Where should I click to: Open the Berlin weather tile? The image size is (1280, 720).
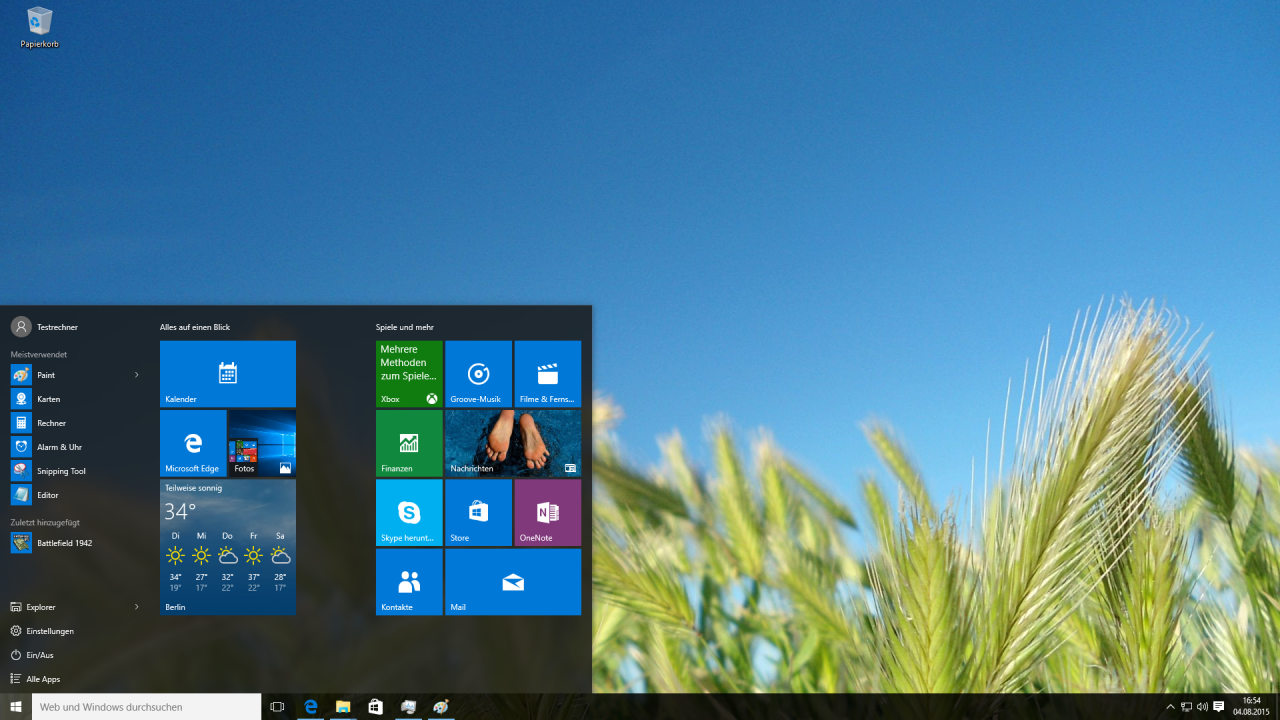(228, 547)
